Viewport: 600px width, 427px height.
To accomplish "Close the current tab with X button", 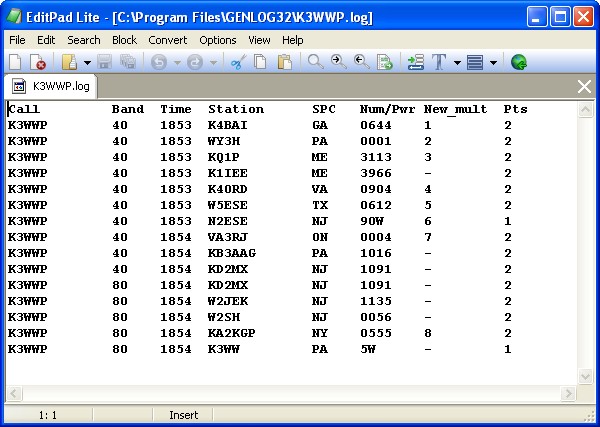I will coord(585,87).
